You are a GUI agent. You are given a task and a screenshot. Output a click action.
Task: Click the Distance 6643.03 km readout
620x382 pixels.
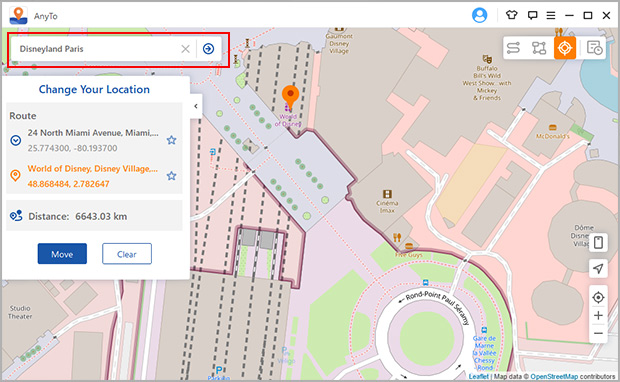(x=78, y=216)
